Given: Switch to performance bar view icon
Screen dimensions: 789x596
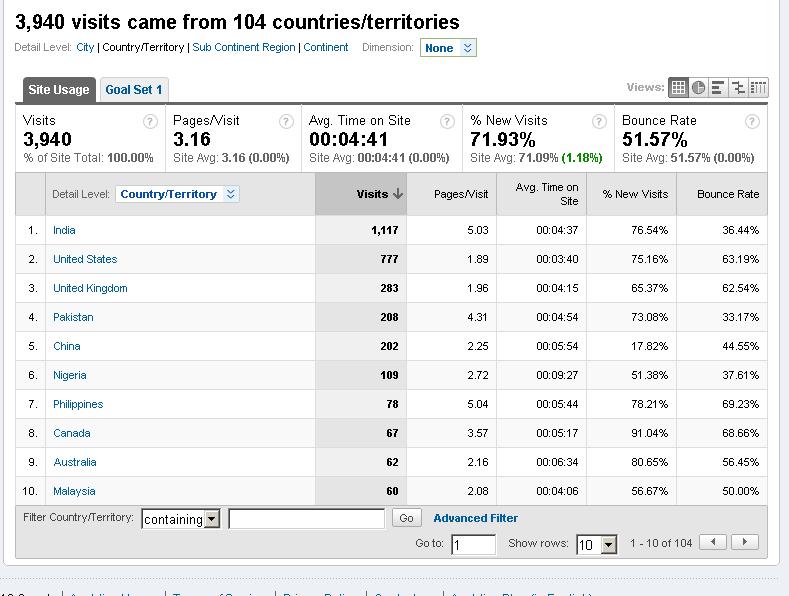Looking at the screenshot, I should tap(718, 88).
